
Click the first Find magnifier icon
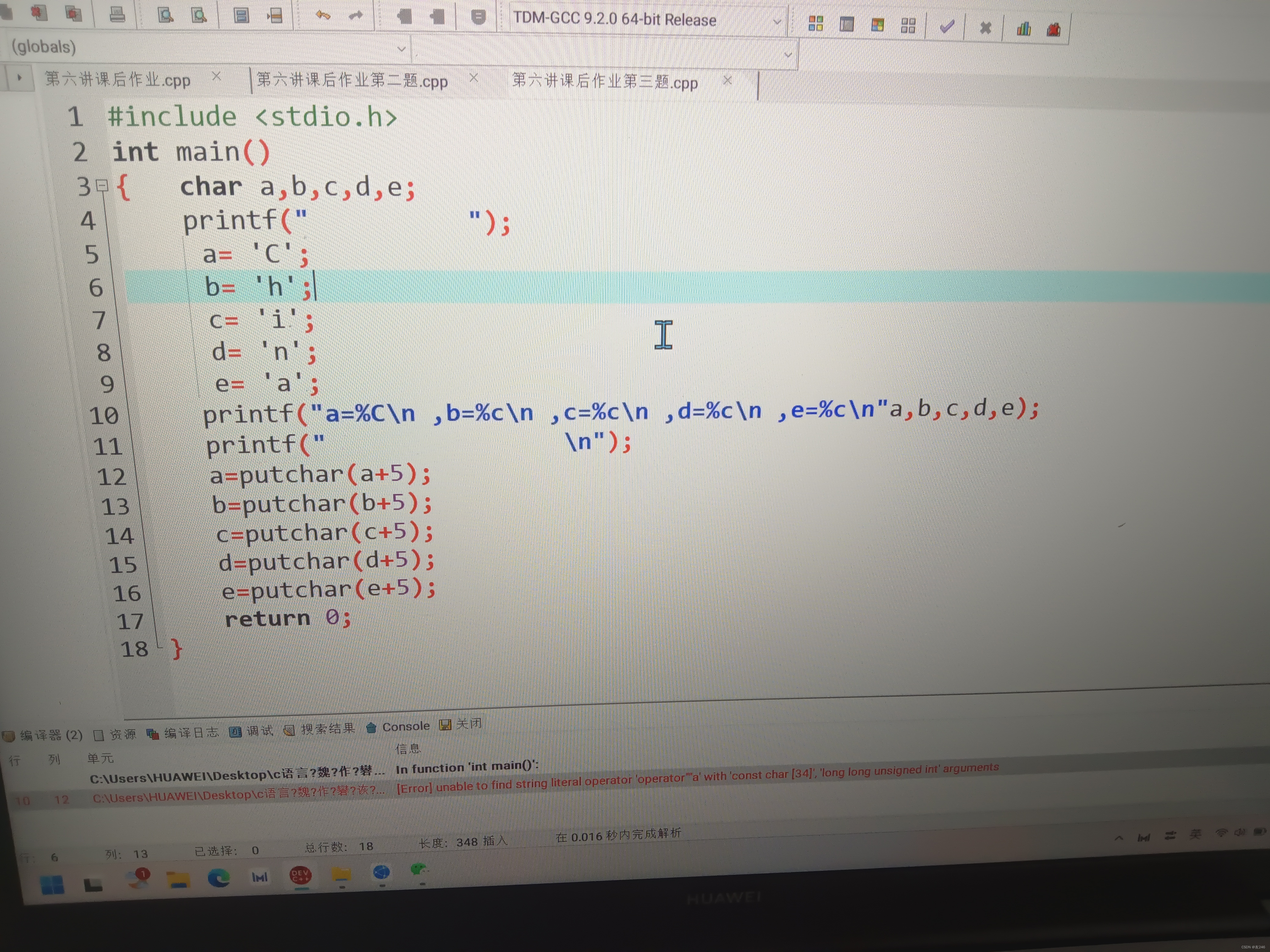[165, 15]
